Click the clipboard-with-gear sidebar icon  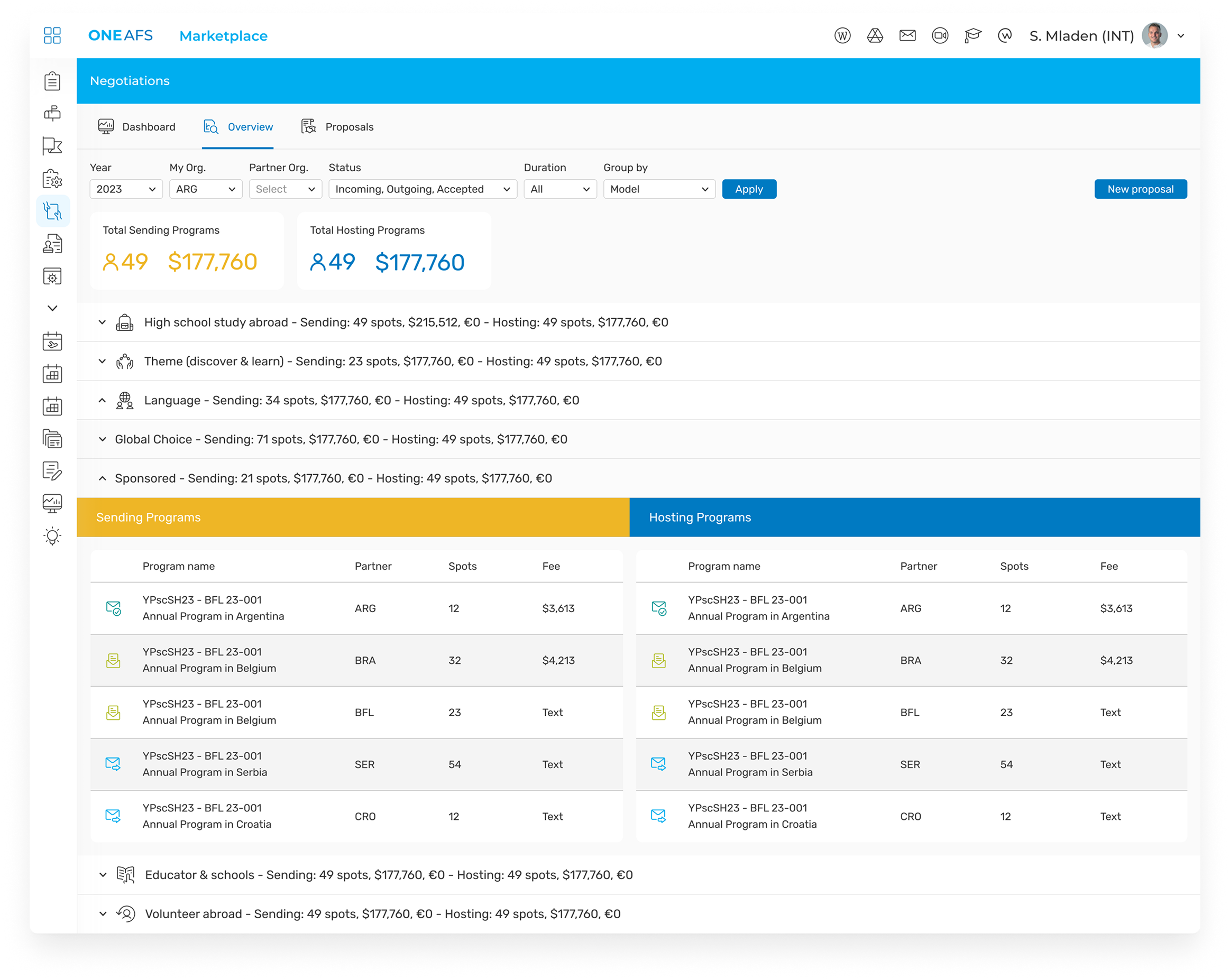(52, 179)
